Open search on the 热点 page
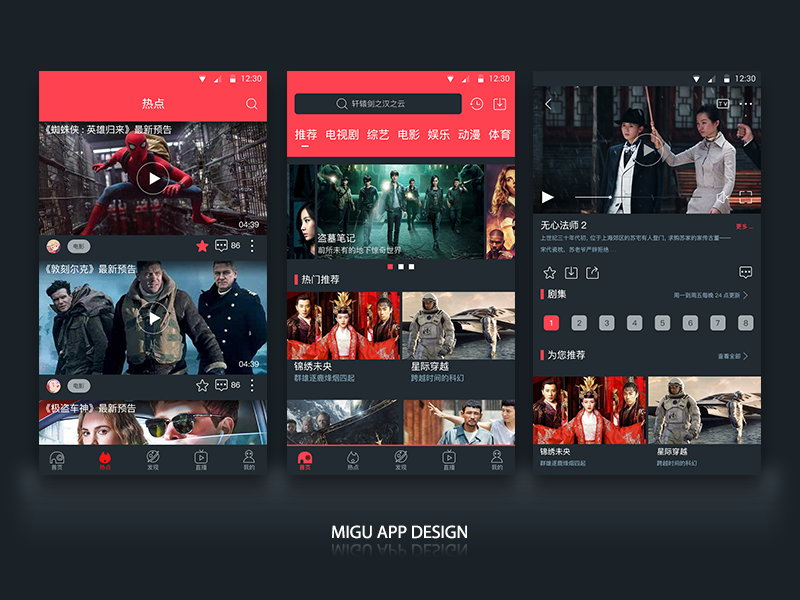The image size is (800, 600). tap(251, 104)
